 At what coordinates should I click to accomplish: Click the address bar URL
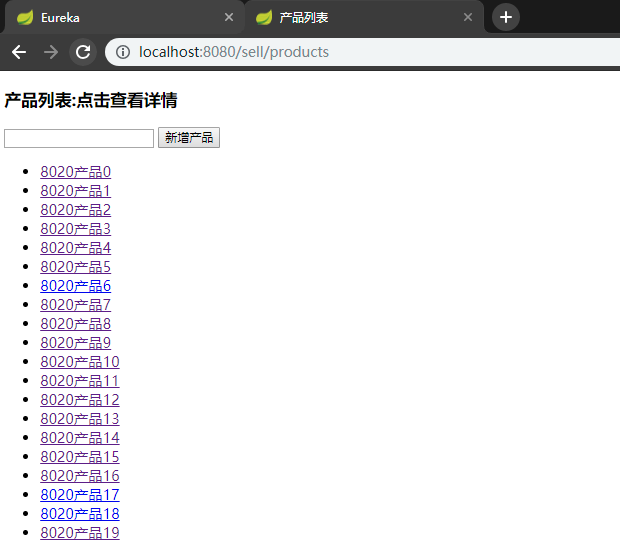(x=234, y=52)
